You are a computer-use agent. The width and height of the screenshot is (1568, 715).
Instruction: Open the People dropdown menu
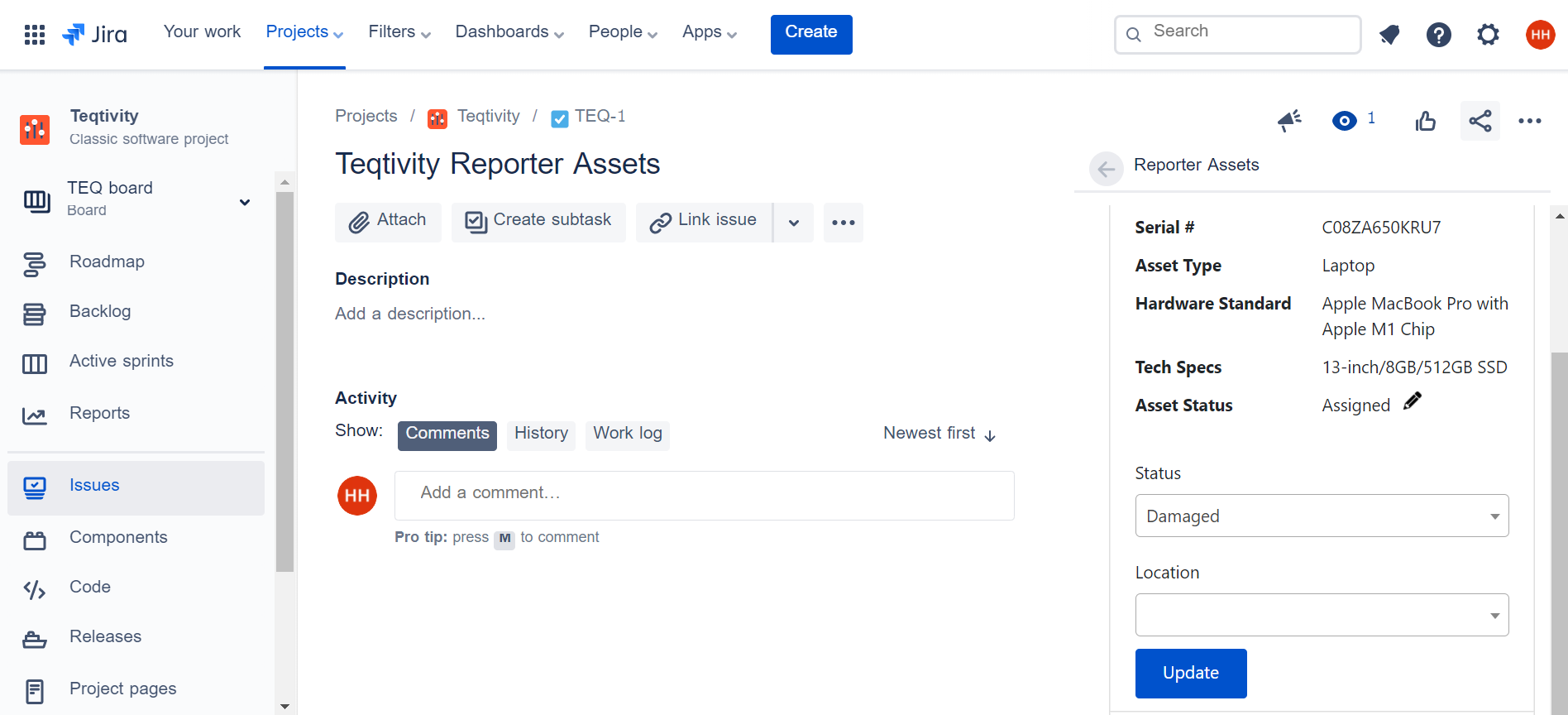point(623,33)
